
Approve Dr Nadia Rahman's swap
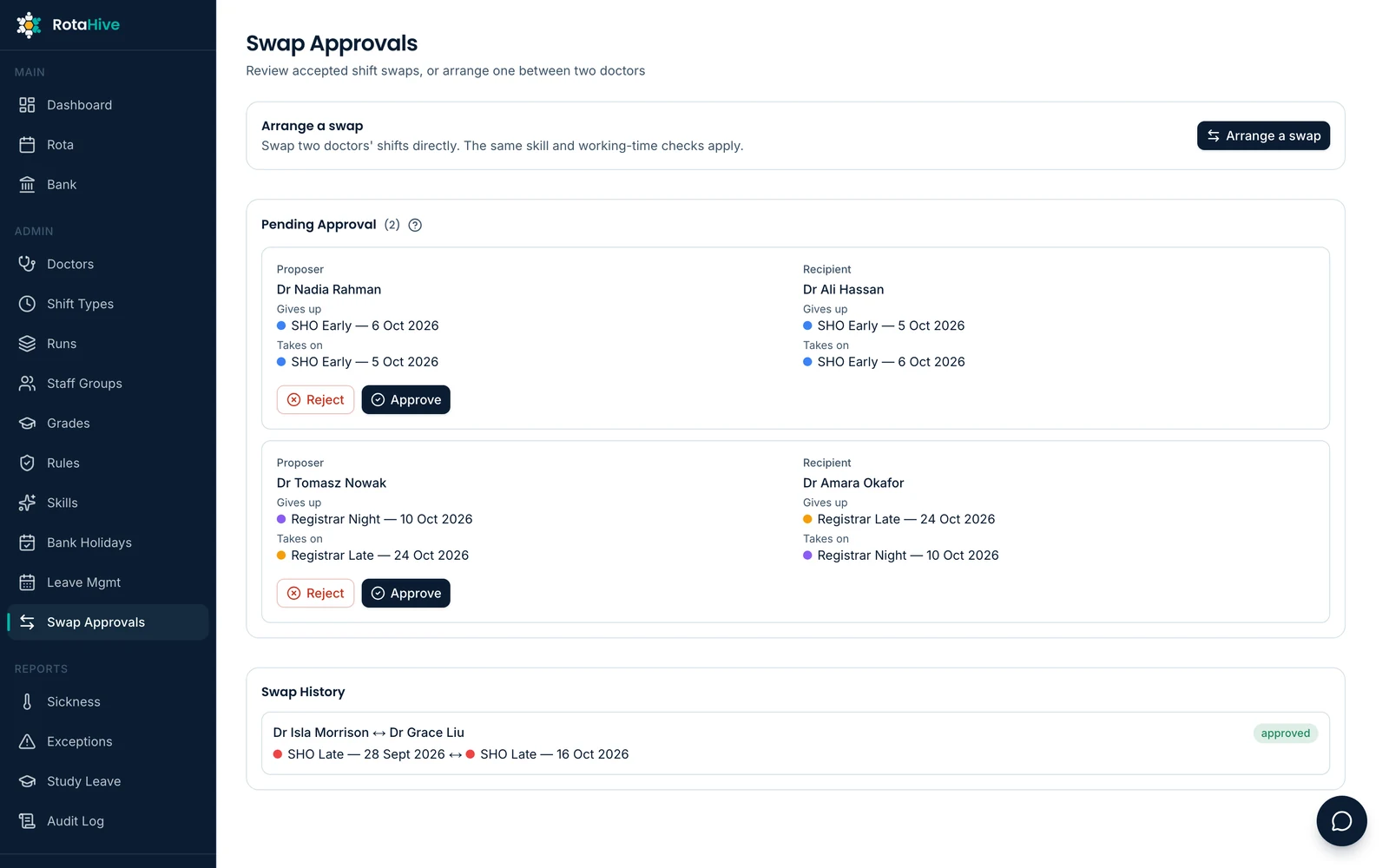[x=405, y=400]
